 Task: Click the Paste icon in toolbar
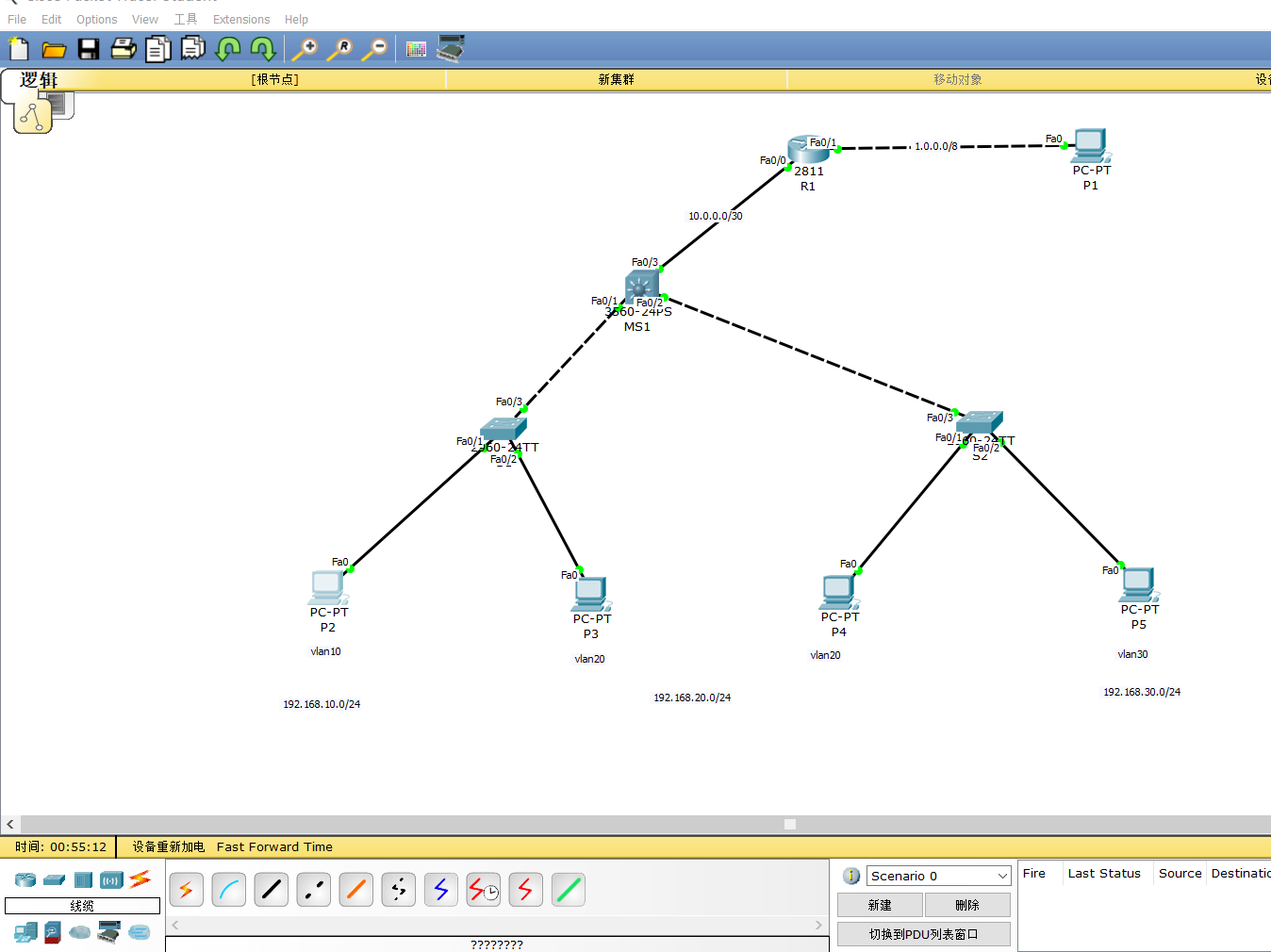pyautogui.click(x=193, y=48)
